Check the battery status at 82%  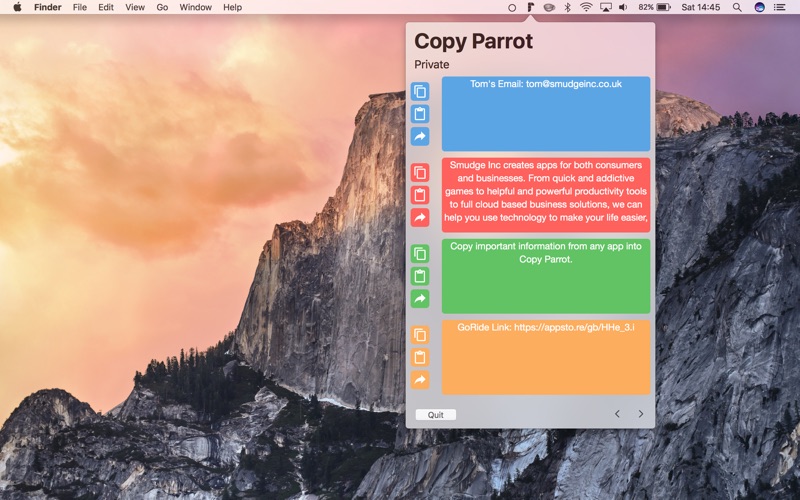coord(655,7)
